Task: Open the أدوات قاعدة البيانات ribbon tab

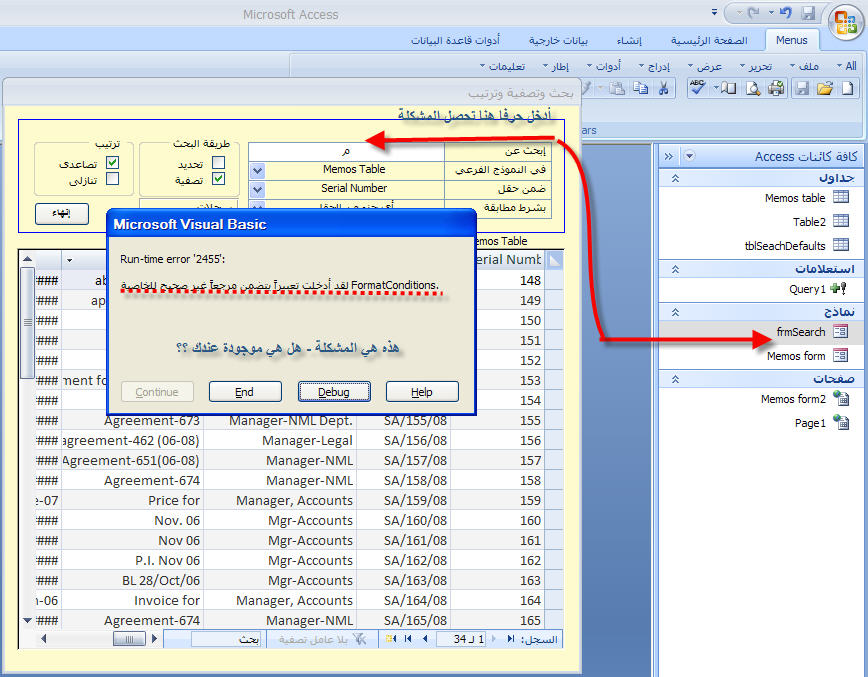Action: 455,40
